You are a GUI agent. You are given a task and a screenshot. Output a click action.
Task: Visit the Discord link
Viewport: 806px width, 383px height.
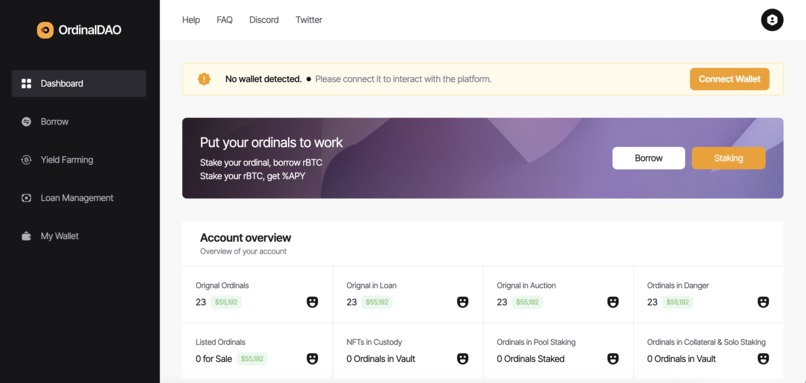[x=264, y=20]
